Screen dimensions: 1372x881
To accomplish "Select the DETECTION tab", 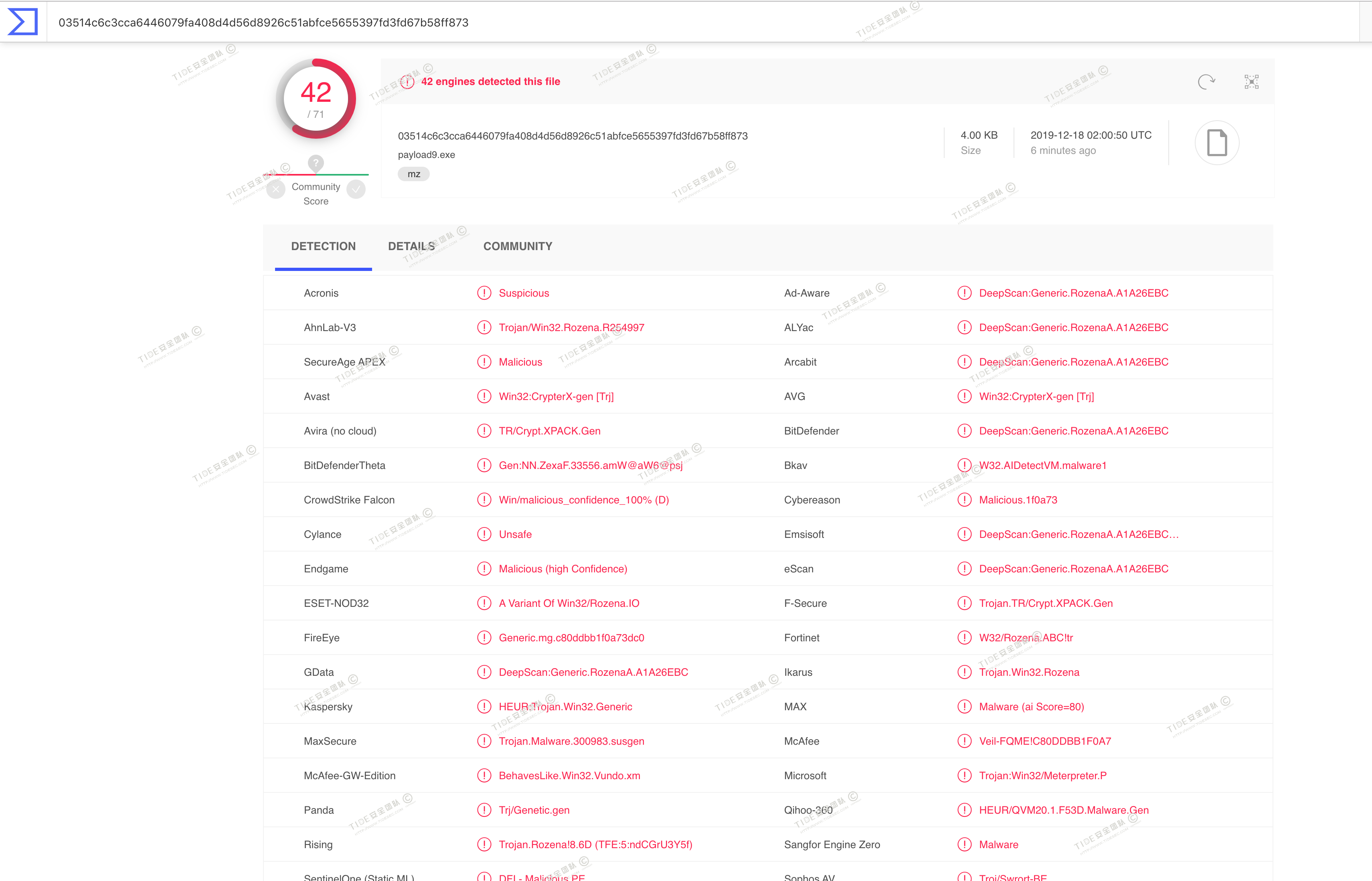I will click(323, 247).
